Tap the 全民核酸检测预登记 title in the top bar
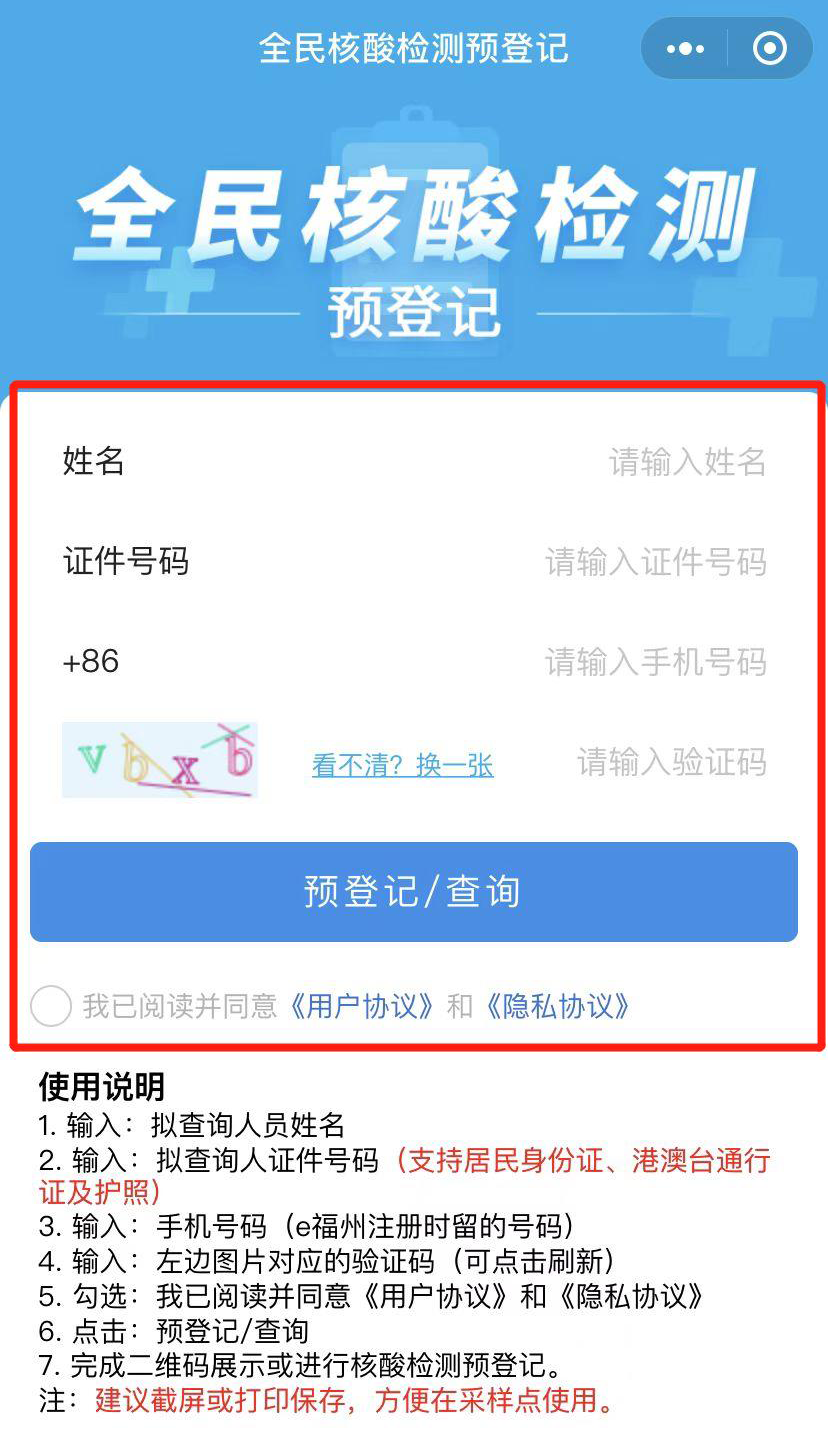The image size is (828, 1448). 414,49
